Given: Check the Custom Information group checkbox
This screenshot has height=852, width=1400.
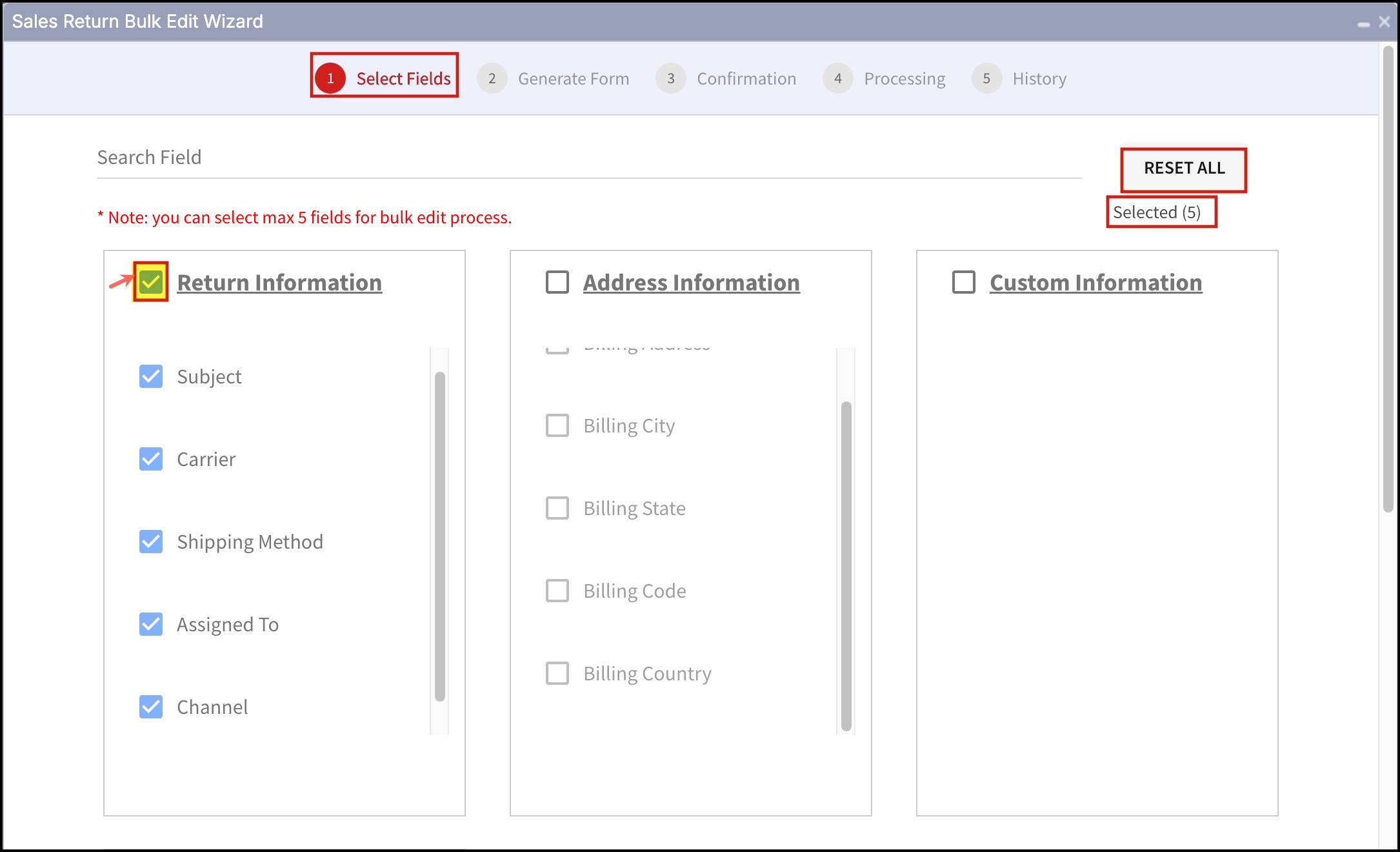Looking at the screenshot, I should pos(964,282).
